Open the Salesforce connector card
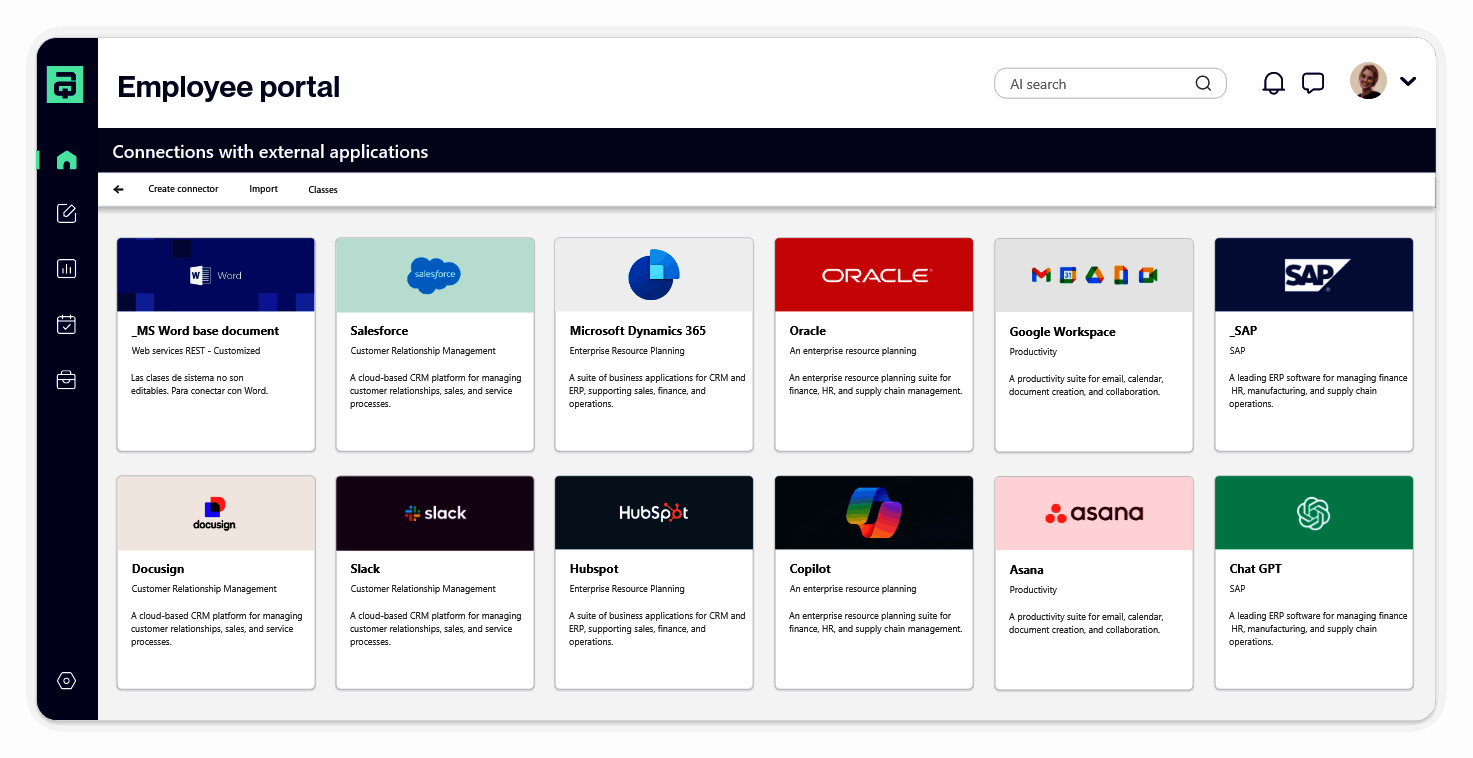 pos(434,344)
